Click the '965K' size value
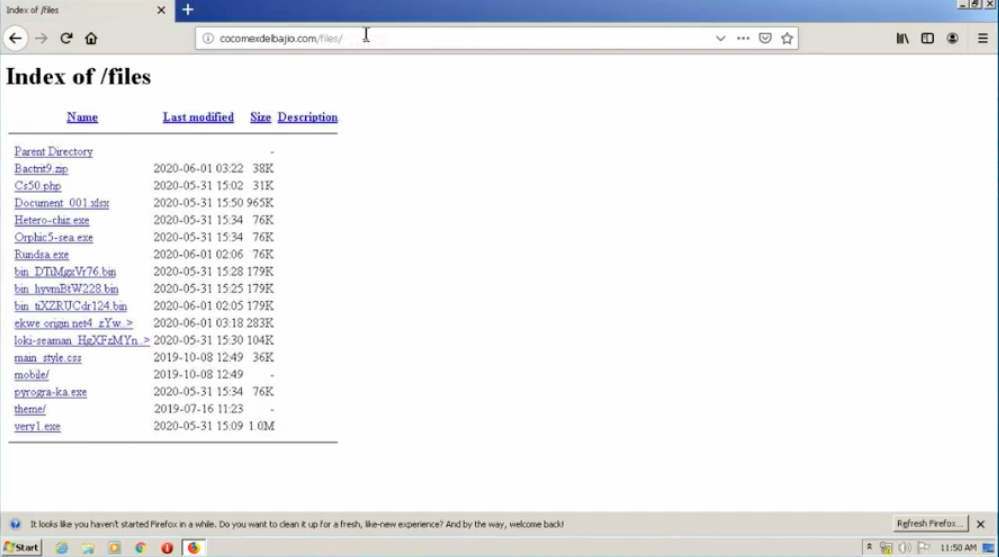The image size is (999, 557). pyautogui.click(x=261, y=203)
